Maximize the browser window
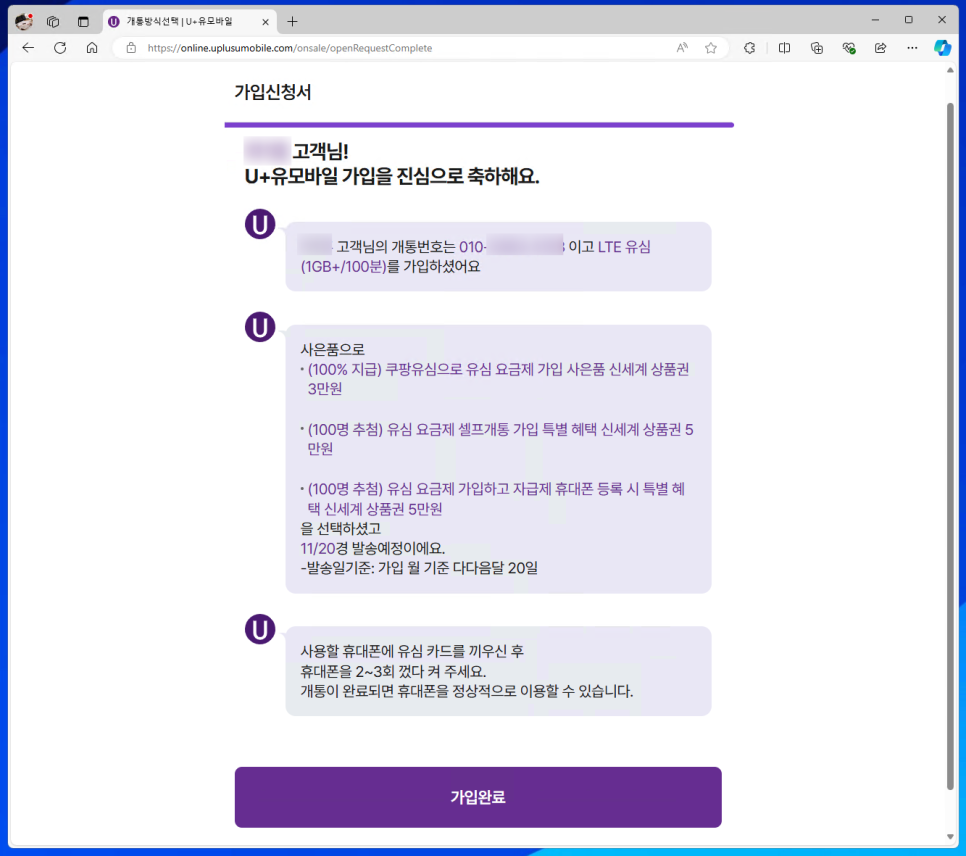The width and height of the screenshot is (966, 856). coord(909,20)
